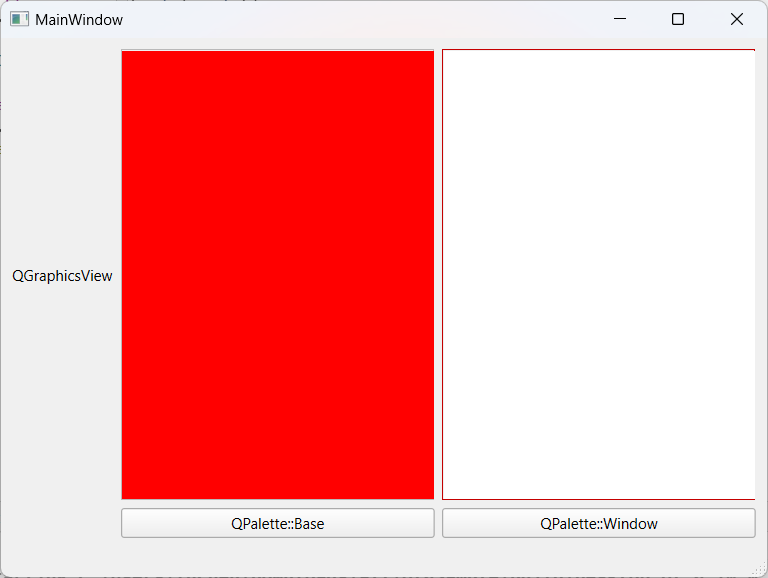This screenshot has height=578, width=768.
Task: Click the gray empty area below the QGraphicsView label
Action: coord(60,400)
